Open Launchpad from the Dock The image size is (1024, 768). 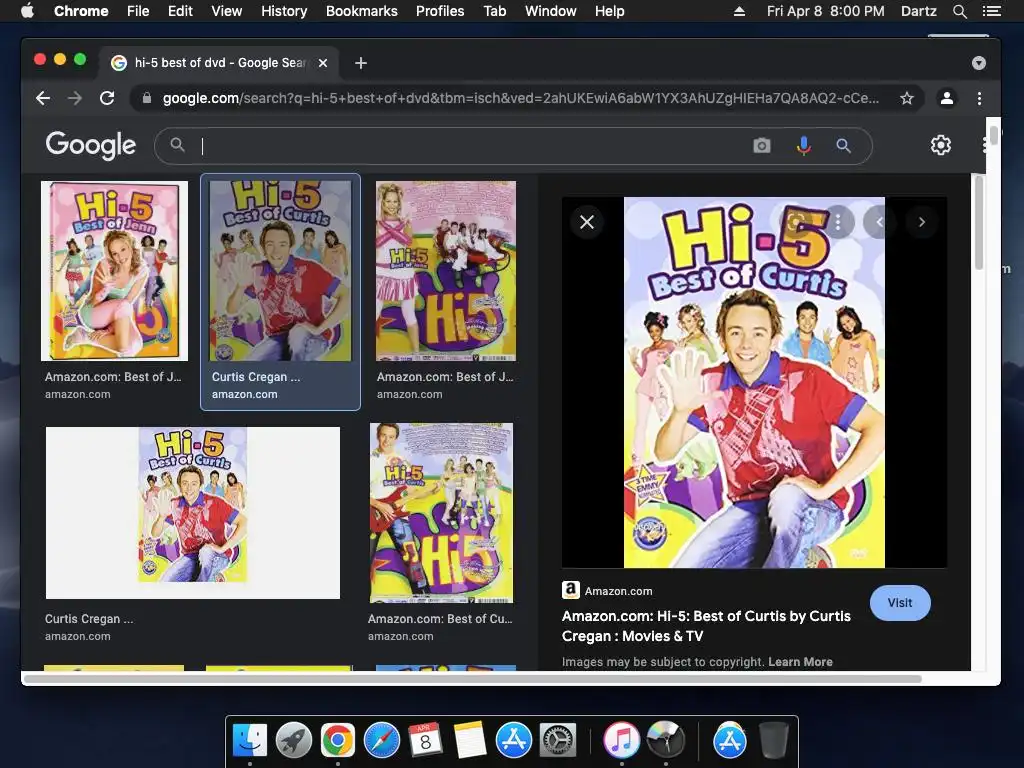pos(294,741)
